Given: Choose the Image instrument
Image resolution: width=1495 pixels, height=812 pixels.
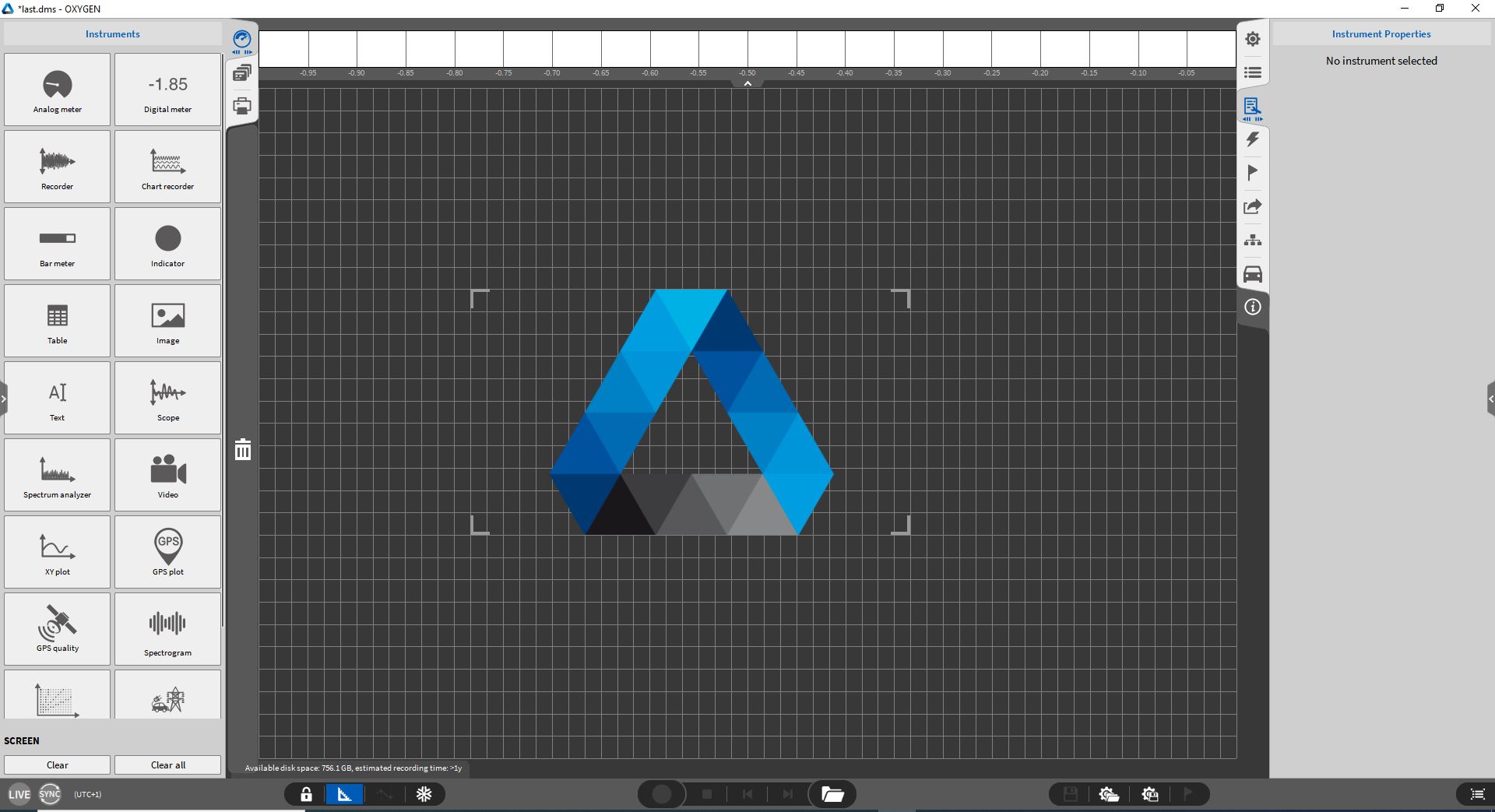Looking at the screenshot, I should coord(167,321).
